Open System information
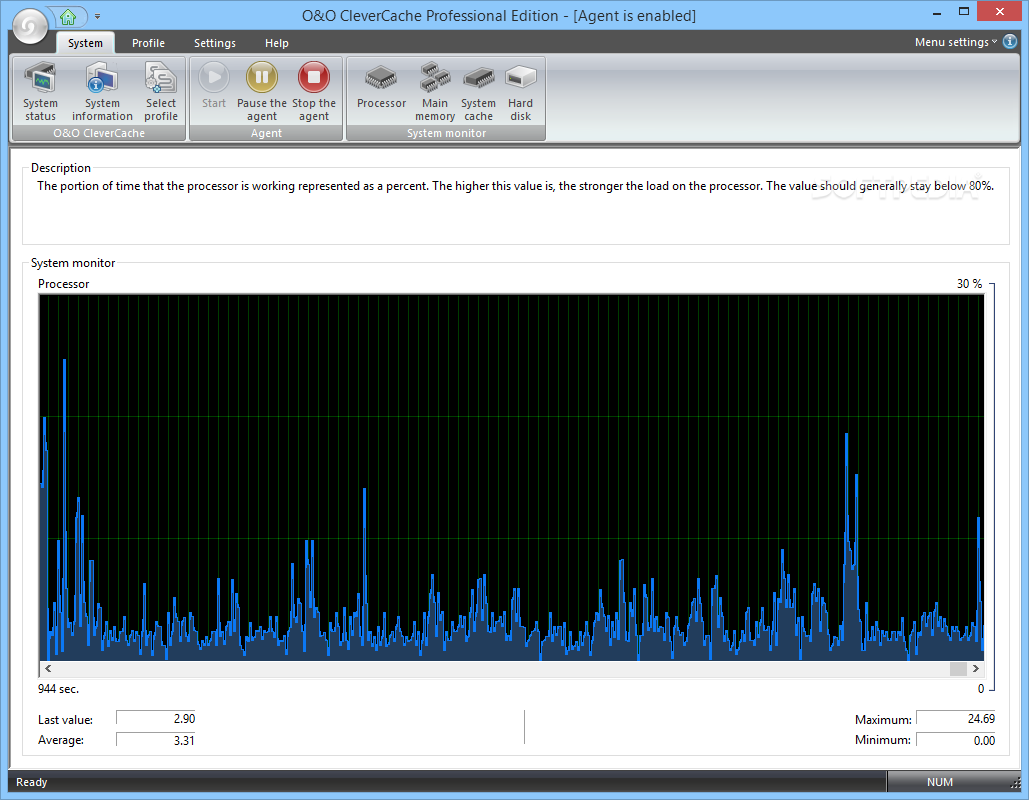This screenshot has width=1029, height=800. tap(102, 91)
